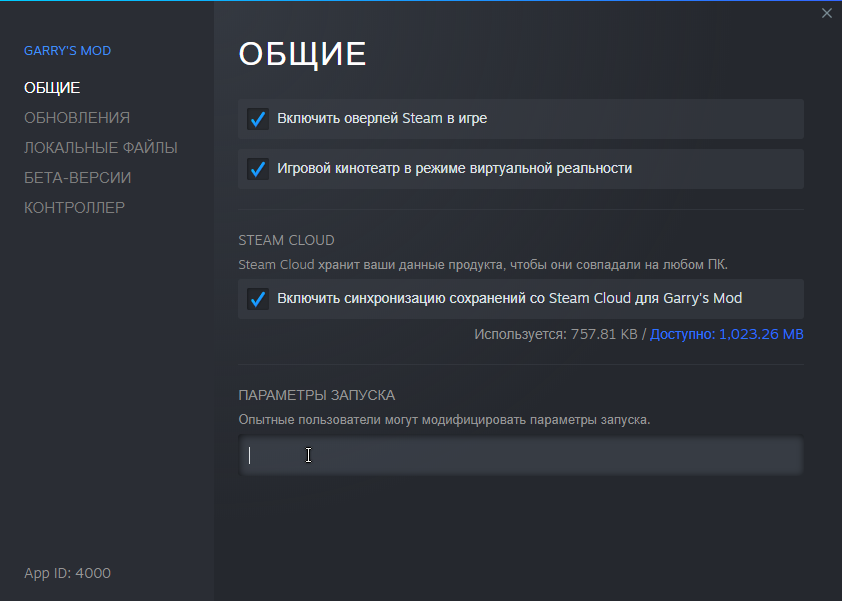Select the ОБЩИЕ tab in sidebar

pyautogui.click(x=52, y=88)
